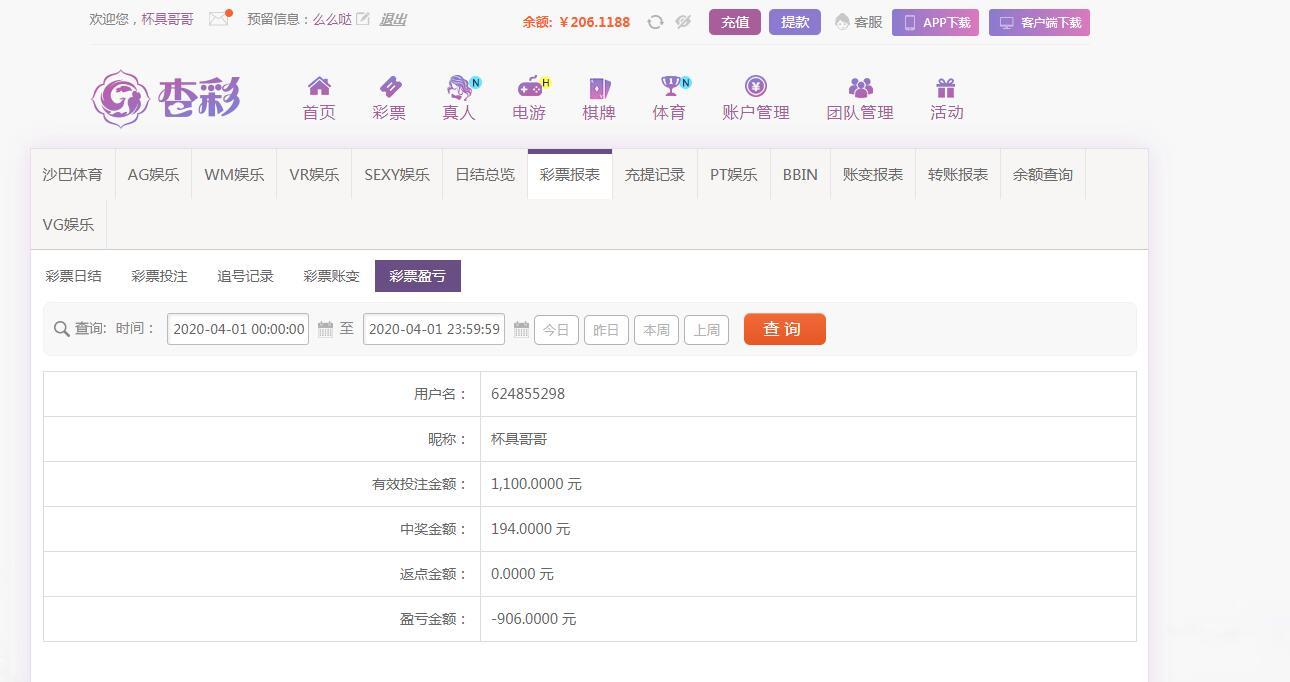The image size is (1290, 682).
Task: Open 账户管理 account management menu
Action: click(x=756, y=99)
